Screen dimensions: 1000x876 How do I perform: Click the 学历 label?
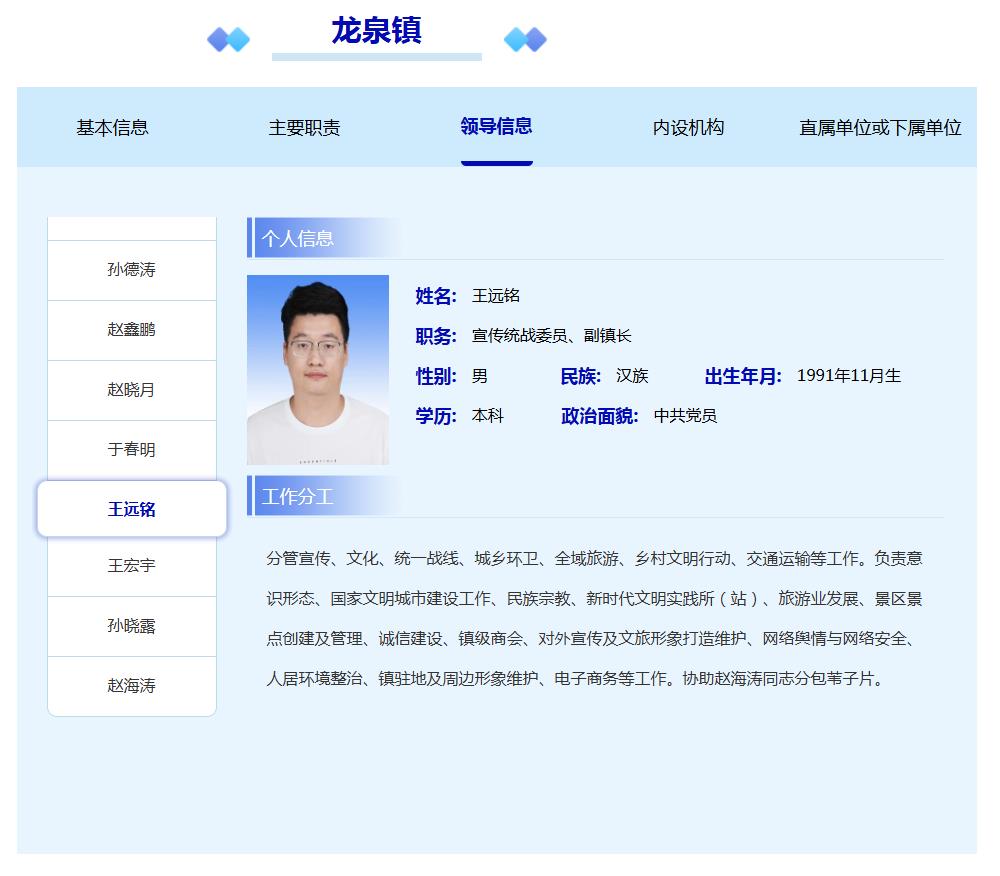436,416
